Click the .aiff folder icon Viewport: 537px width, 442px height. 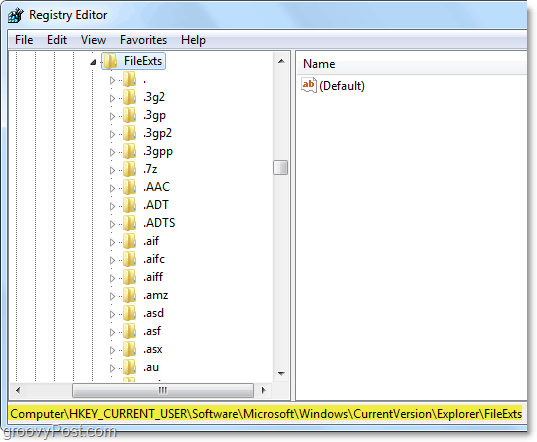129,277
